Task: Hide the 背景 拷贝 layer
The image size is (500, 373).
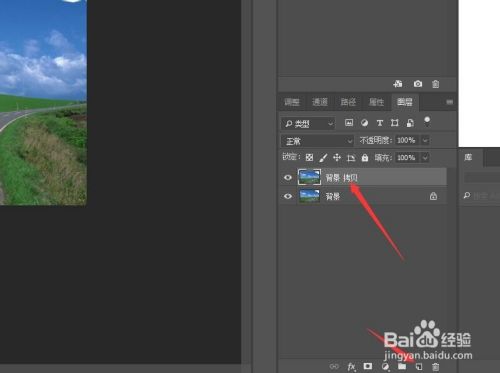Action: click(288, 177)
